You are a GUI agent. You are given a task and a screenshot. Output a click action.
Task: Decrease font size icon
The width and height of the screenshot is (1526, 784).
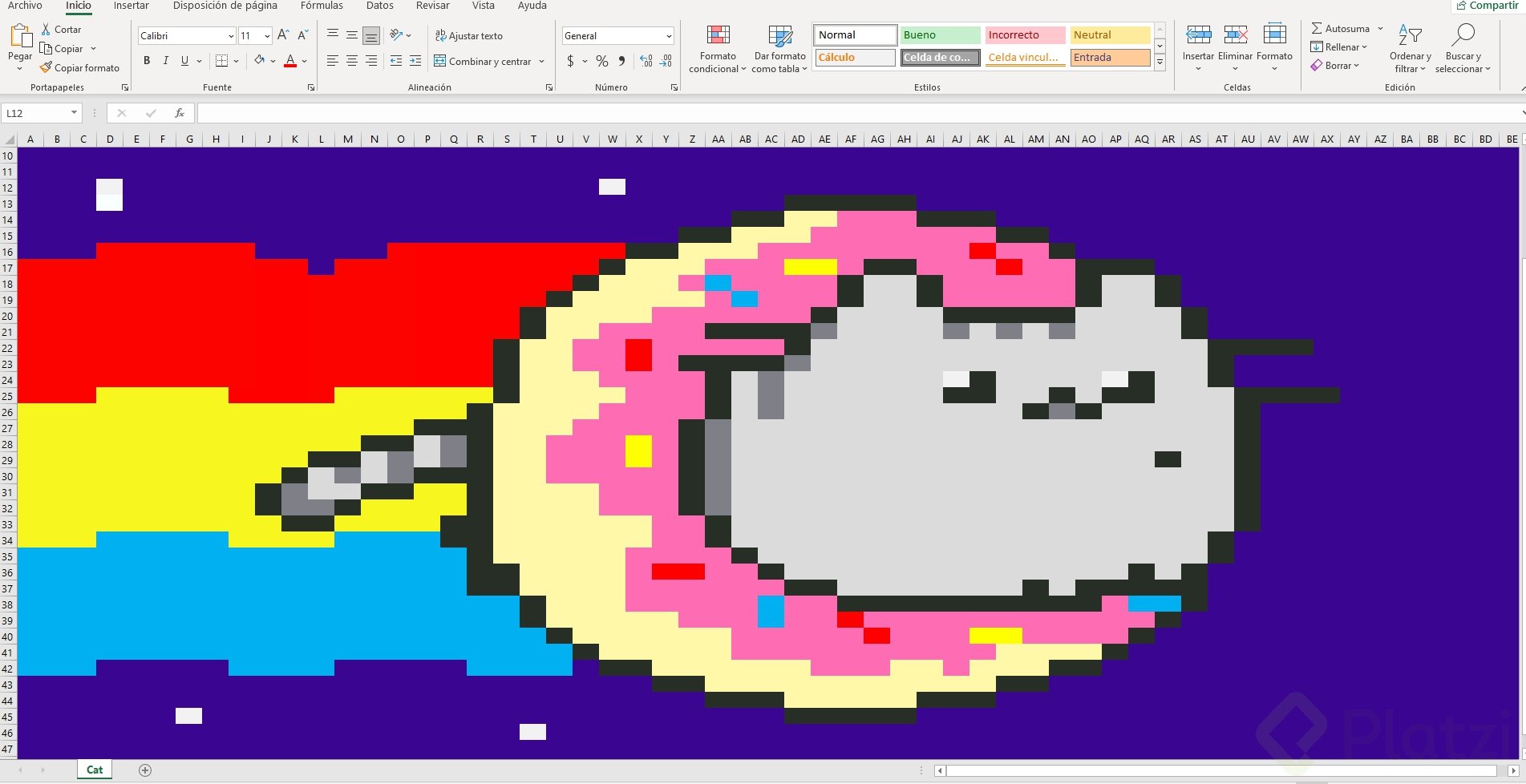(303, 35)
